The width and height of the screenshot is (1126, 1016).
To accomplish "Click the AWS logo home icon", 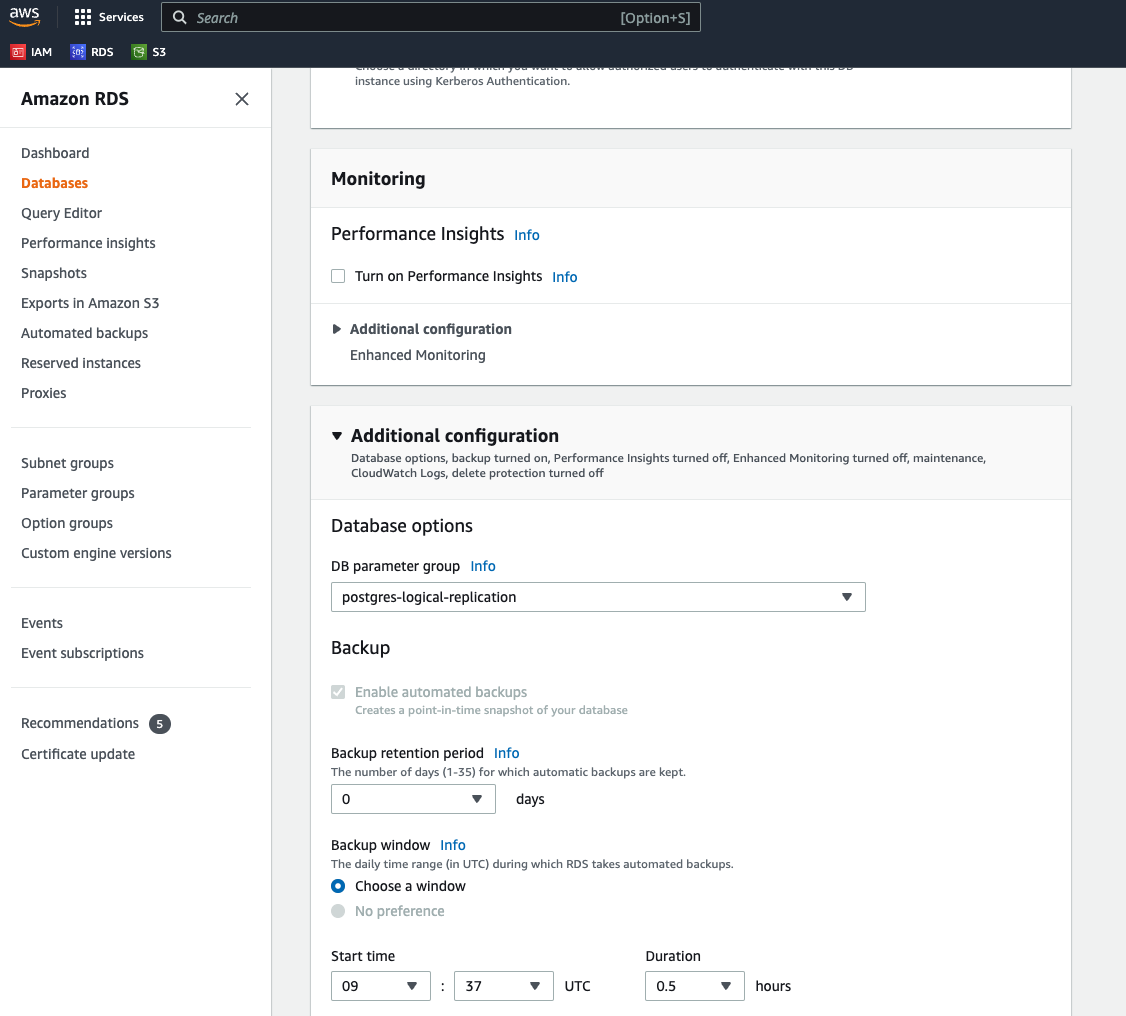I will (x=24, y=17).
